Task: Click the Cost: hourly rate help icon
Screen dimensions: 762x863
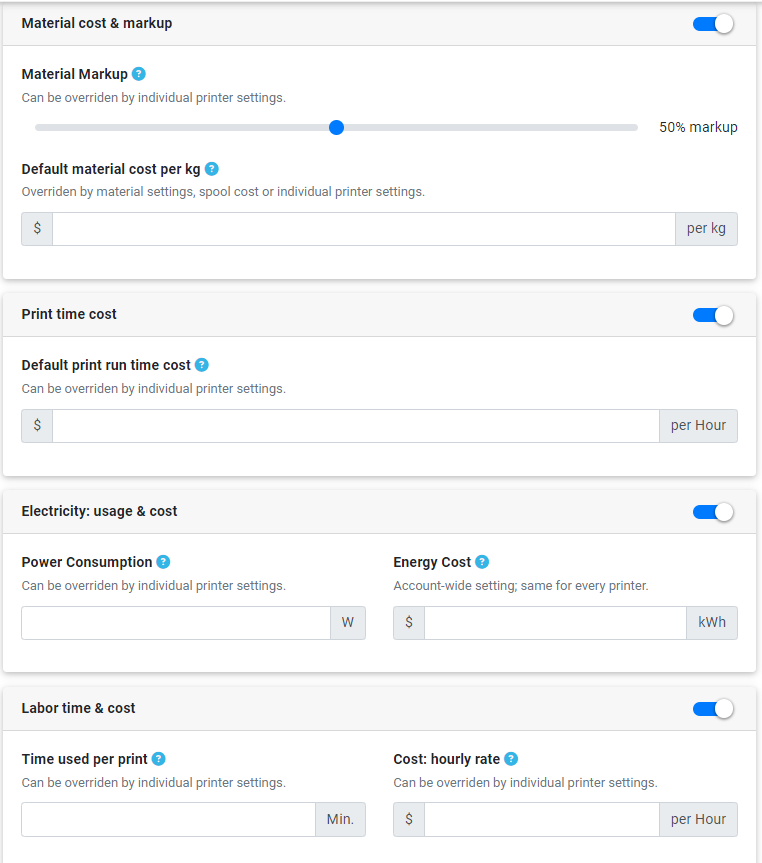Action: click(511, 759)
